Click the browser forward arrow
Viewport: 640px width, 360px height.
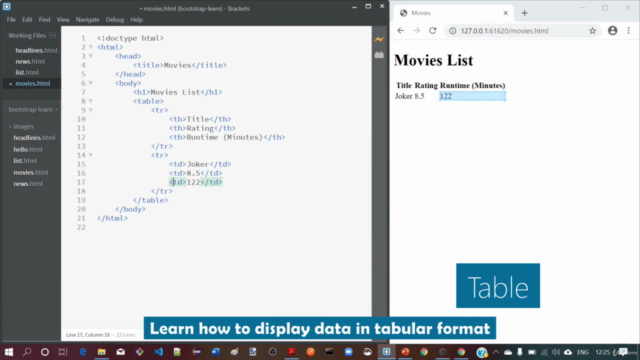point(416,31)
